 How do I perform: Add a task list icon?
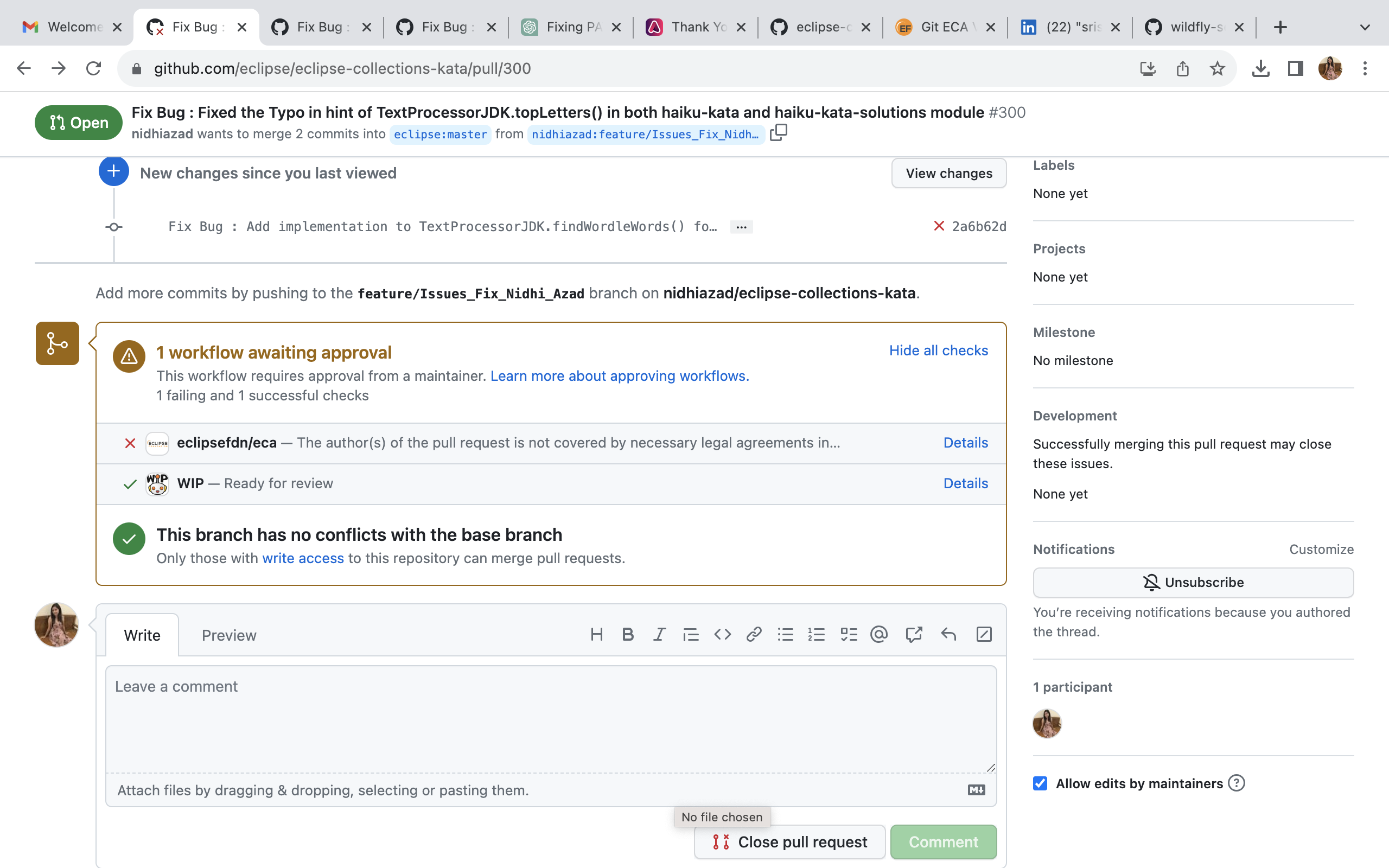849,634
